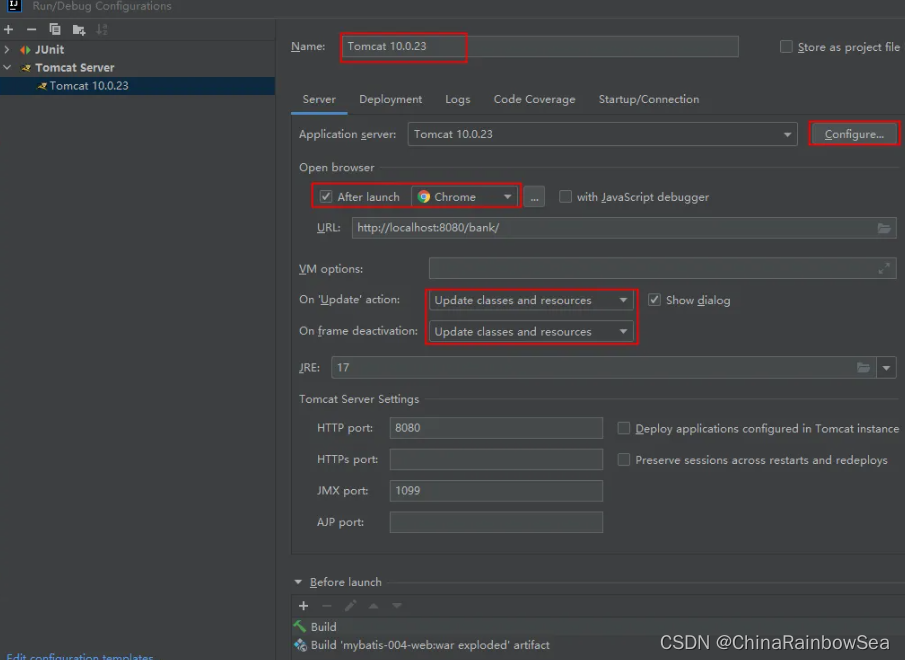Remove selected before launch task

click(327, 605)
